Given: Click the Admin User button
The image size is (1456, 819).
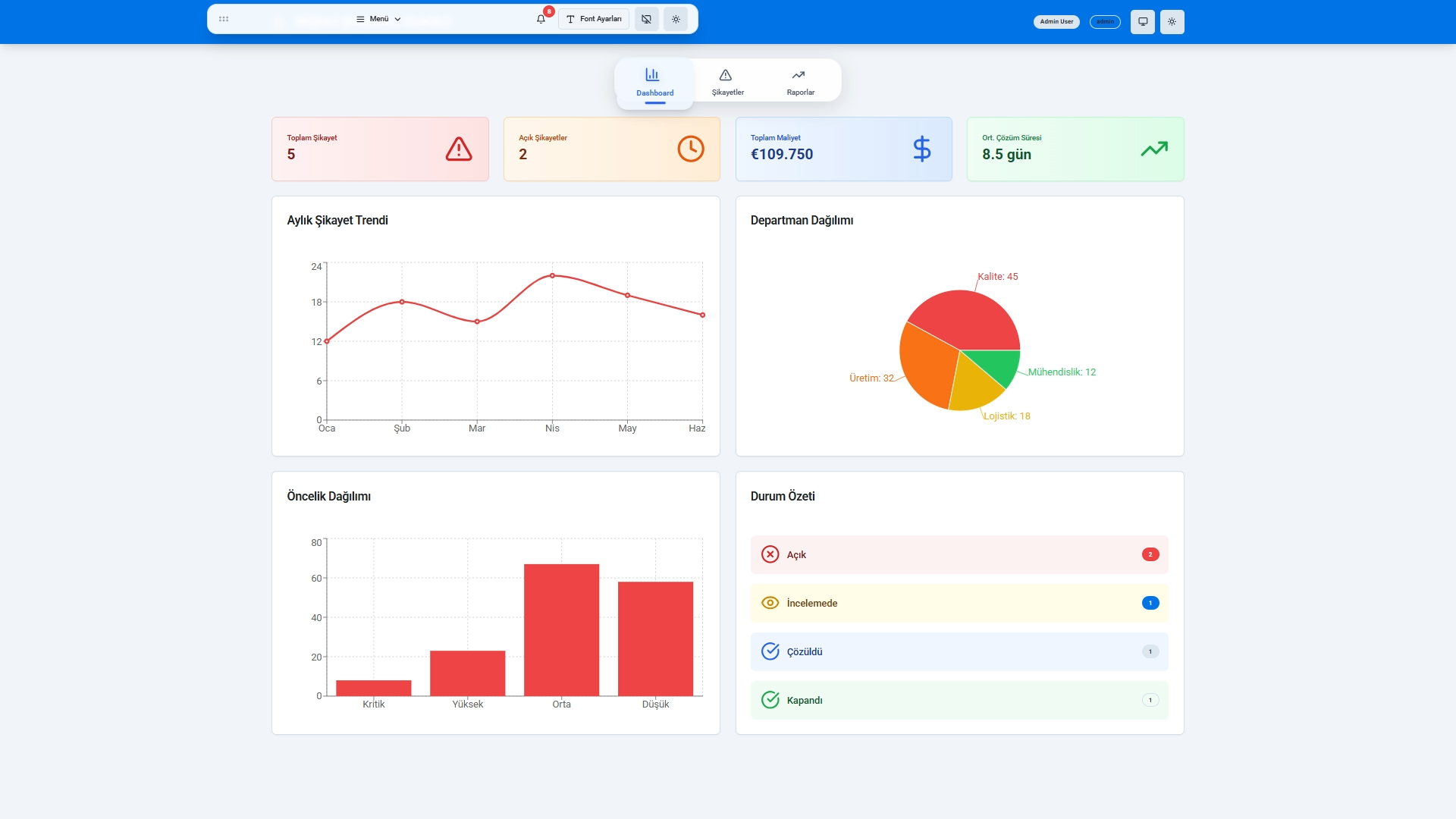Looking at the screenshot, I should (x=1056, y=22).
